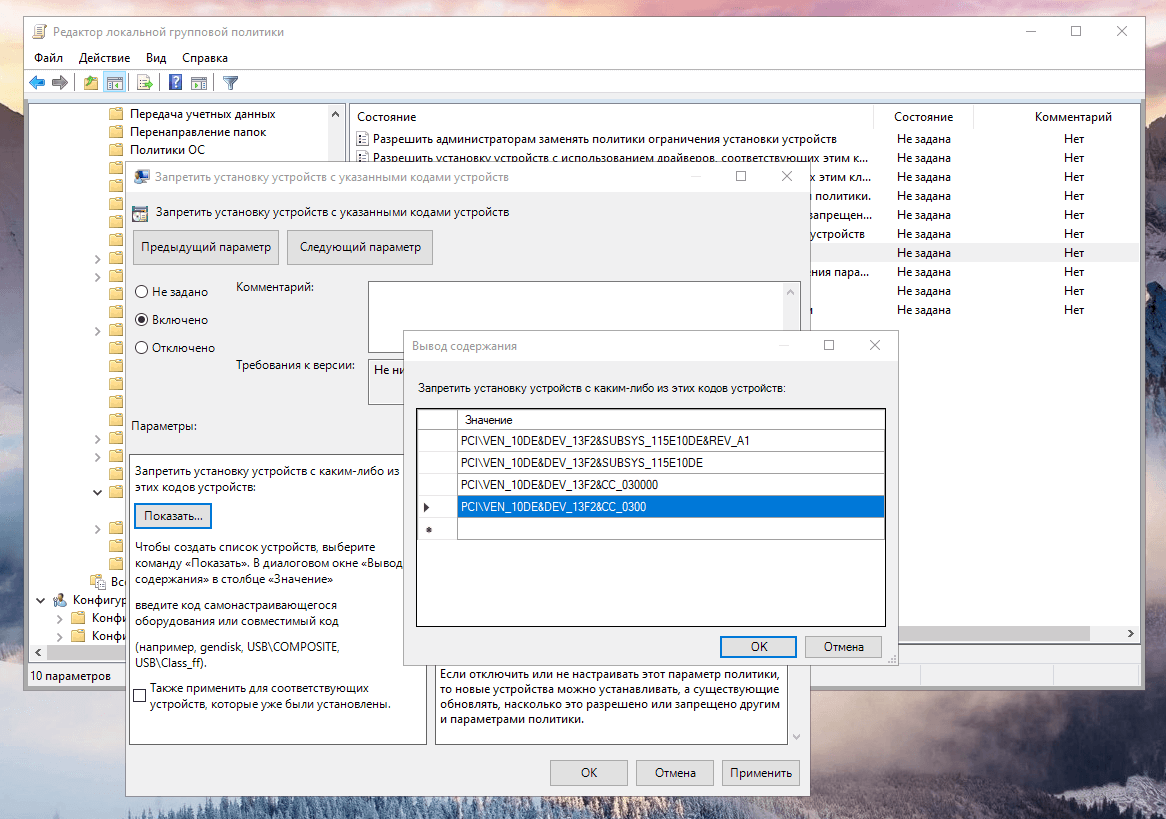Select the Не задано radio button
The height and width of the screenshot is (819, 1166).
pos(141,292)
